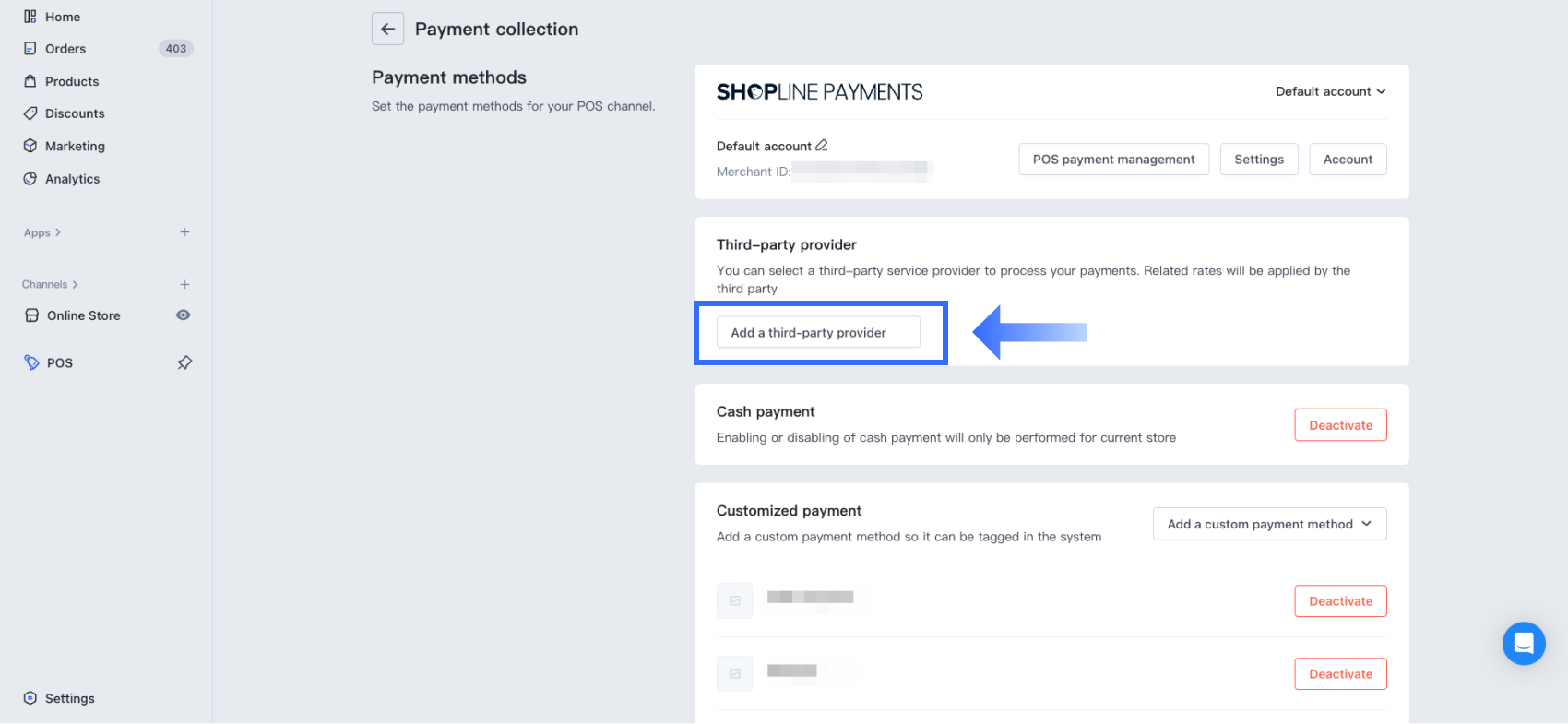Click the pencil icon next to Default account
Viewport: 1568px width, 724px height.
point(822,146)
